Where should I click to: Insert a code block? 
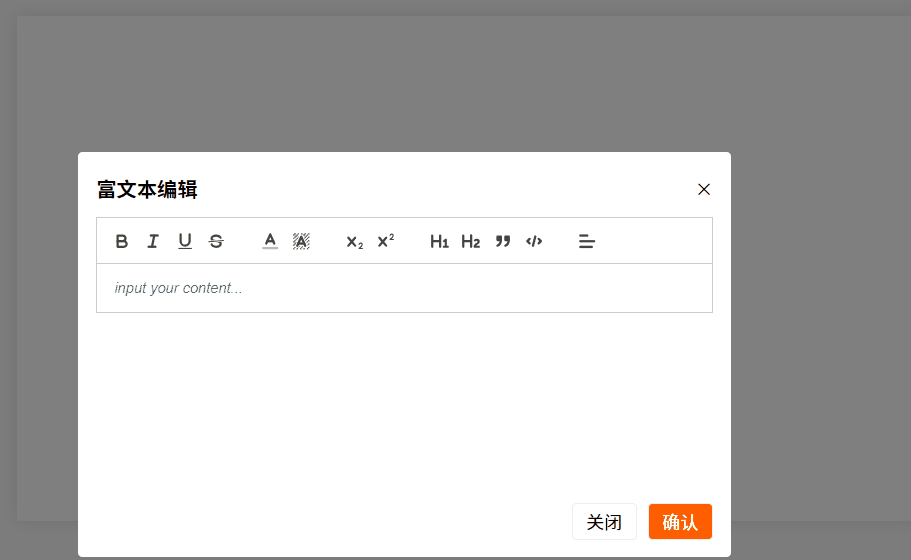click(534, 241)
